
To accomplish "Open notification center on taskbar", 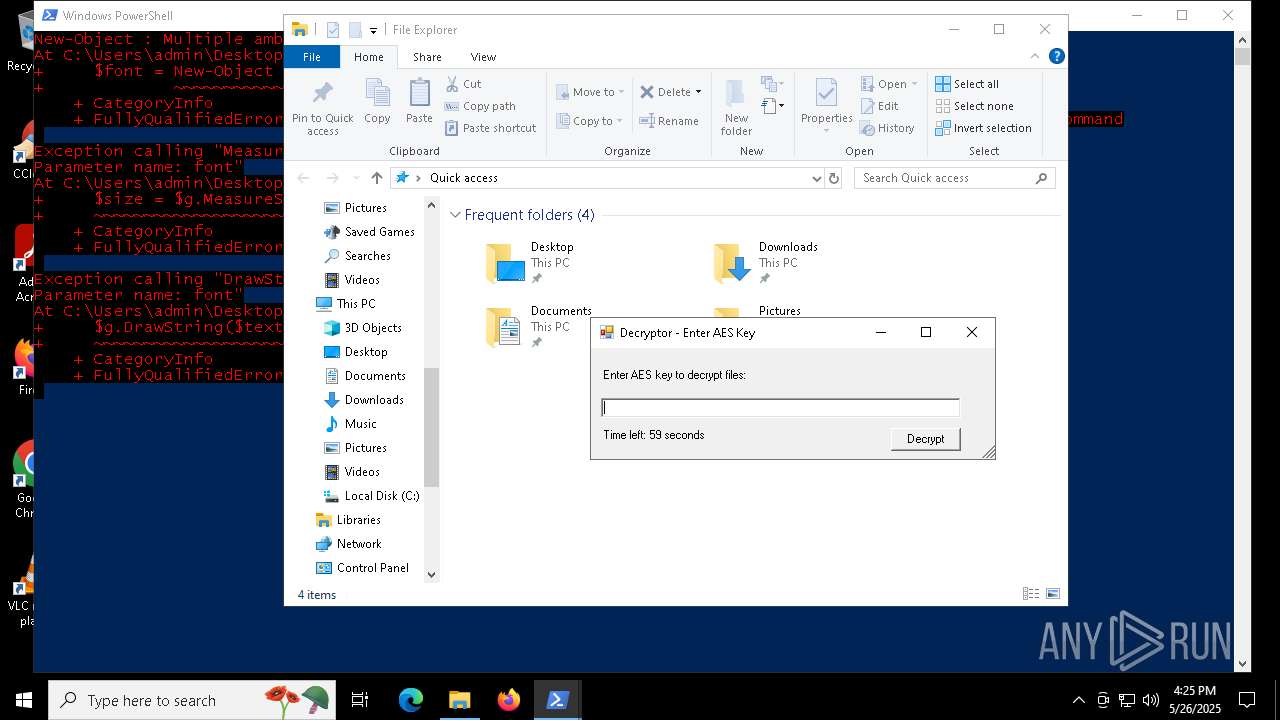I will [1247, 700].
